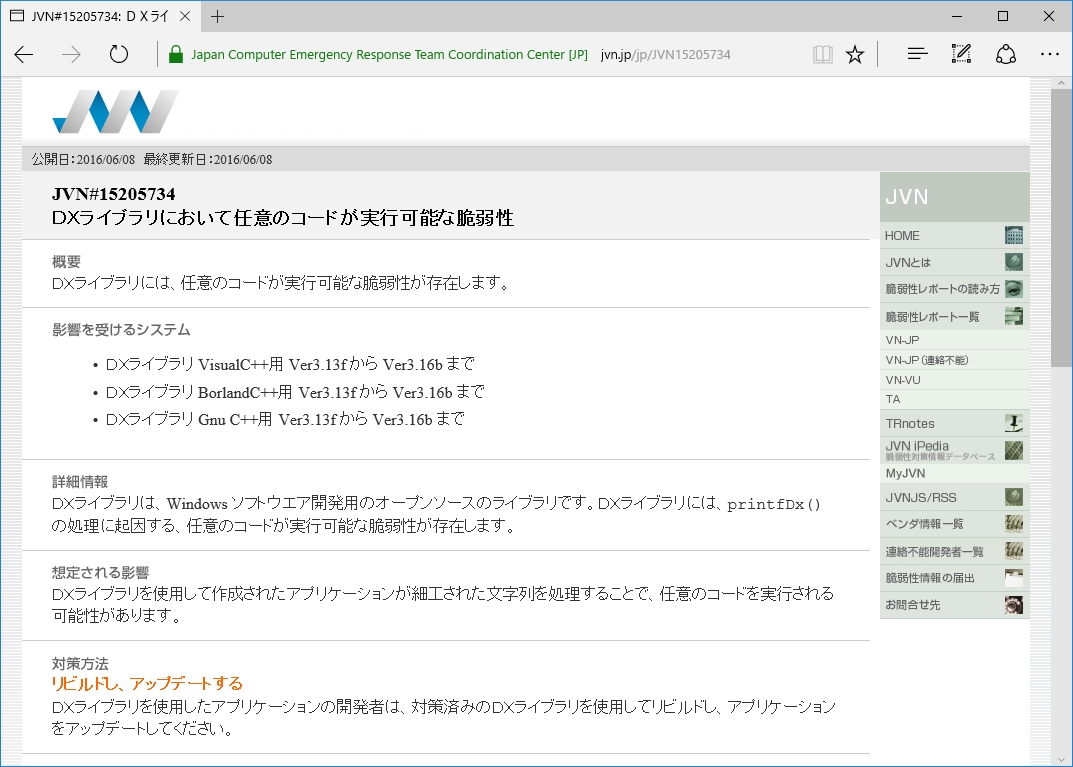
Task: Close the JVN#15205734 tab
Action: [x=185, y=16]
